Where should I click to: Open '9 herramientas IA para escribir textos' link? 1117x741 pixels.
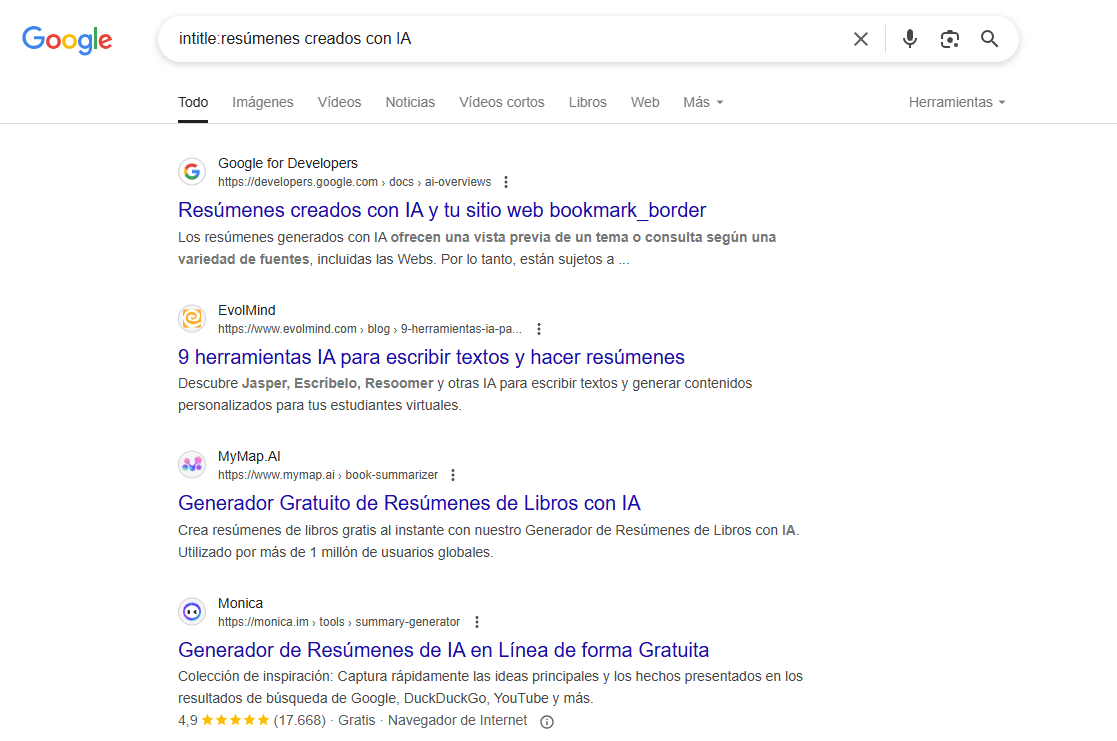coord(431,357)
